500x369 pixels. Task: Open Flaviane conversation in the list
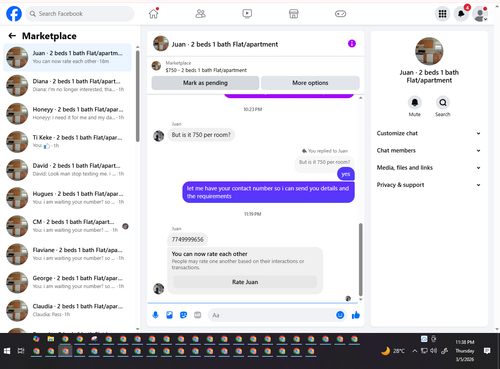click(x=67, y=254)
